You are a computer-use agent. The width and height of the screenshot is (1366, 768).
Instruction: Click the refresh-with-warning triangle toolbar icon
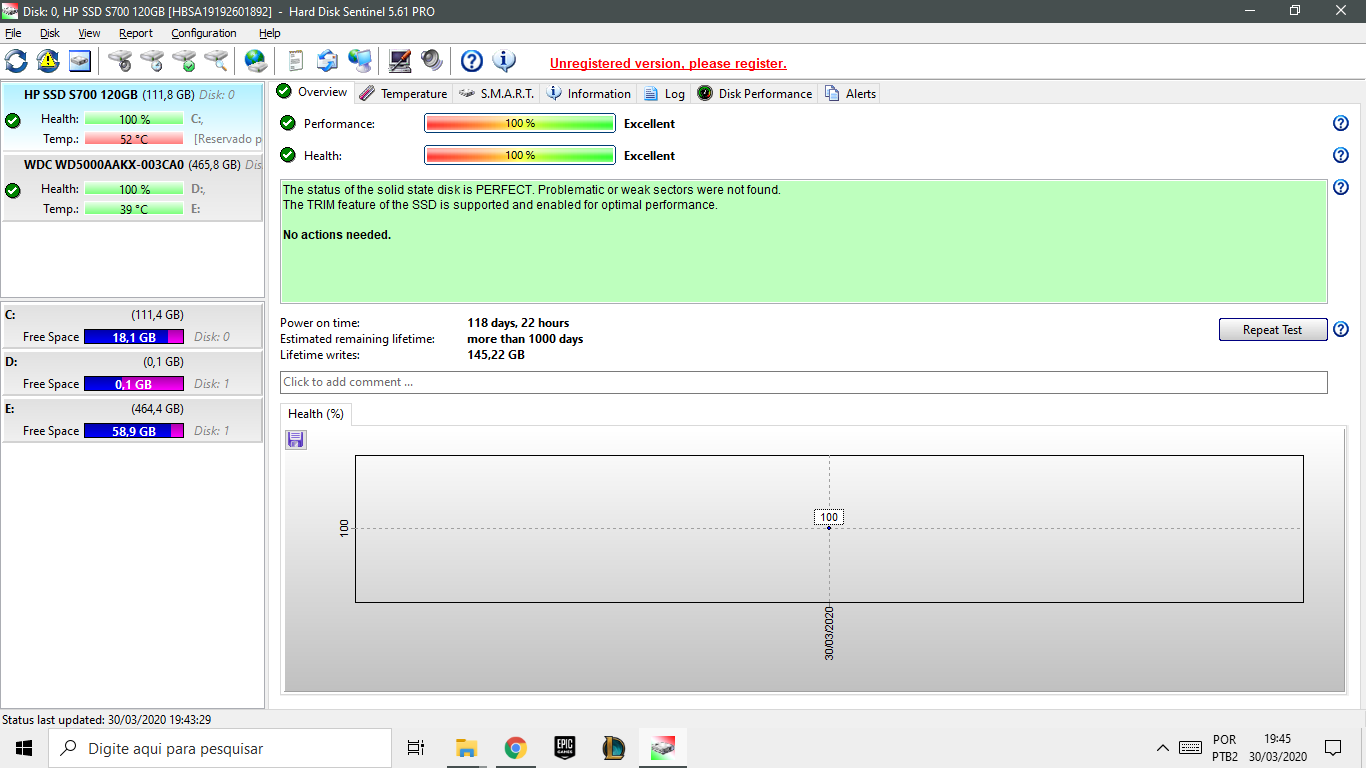(x=48, y=61)
